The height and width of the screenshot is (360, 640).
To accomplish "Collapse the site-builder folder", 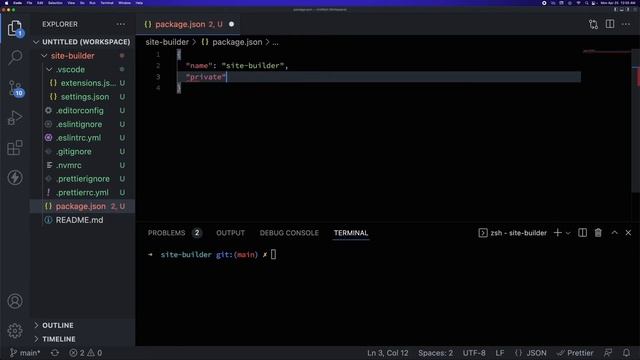I will [x=82, y=56].
